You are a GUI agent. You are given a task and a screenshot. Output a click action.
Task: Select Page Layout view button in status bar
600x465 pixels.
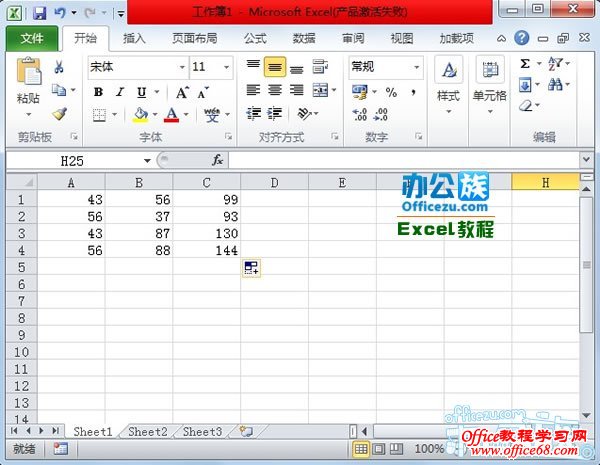(x=379, y=449)
